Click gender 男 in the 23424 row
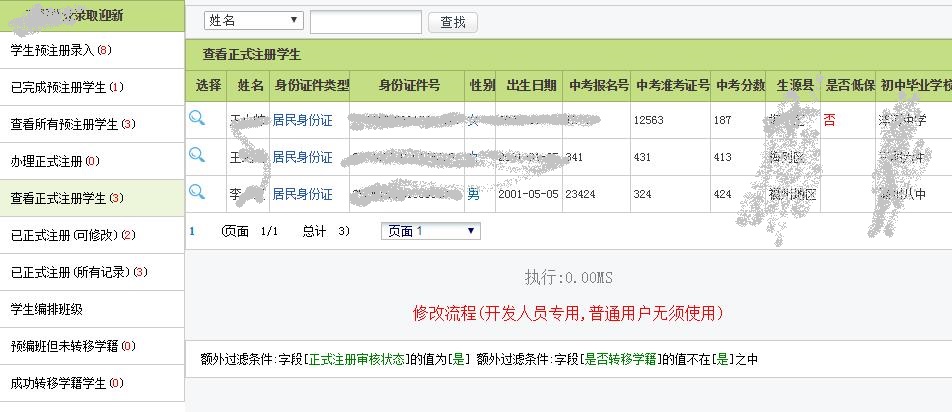Viewport: 952px width, 412px height. (474, 194)
